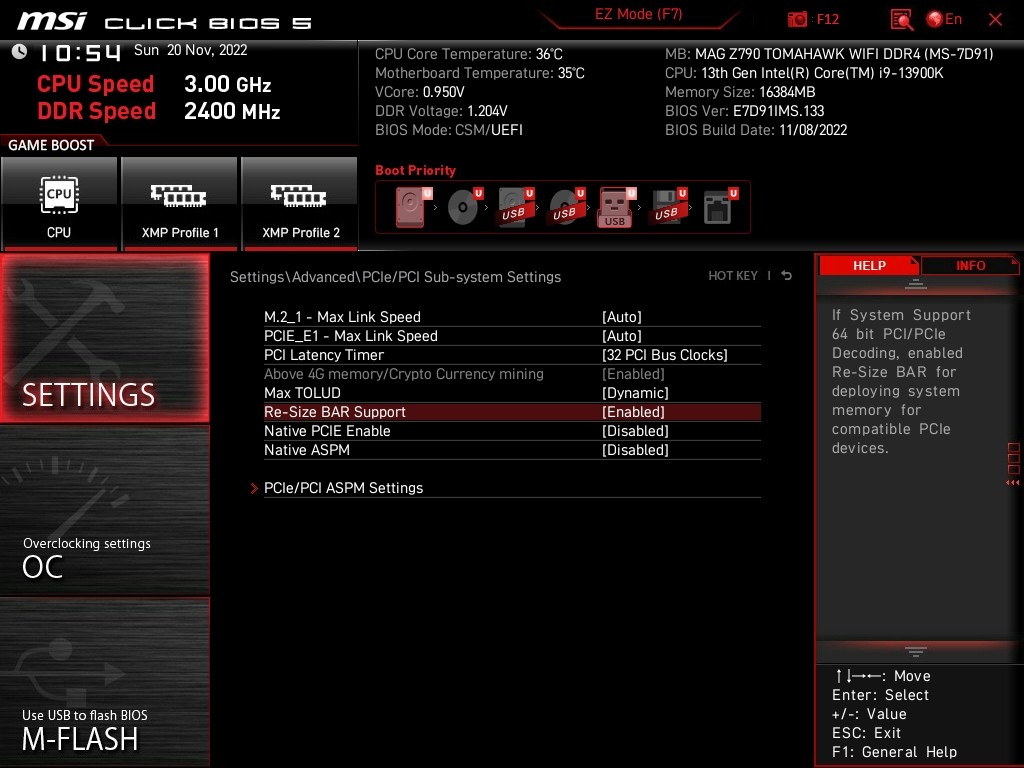Expand PCIe/PCI ASPM Settings submenu
Viewport: 1024px width, 768px height.
343,488
